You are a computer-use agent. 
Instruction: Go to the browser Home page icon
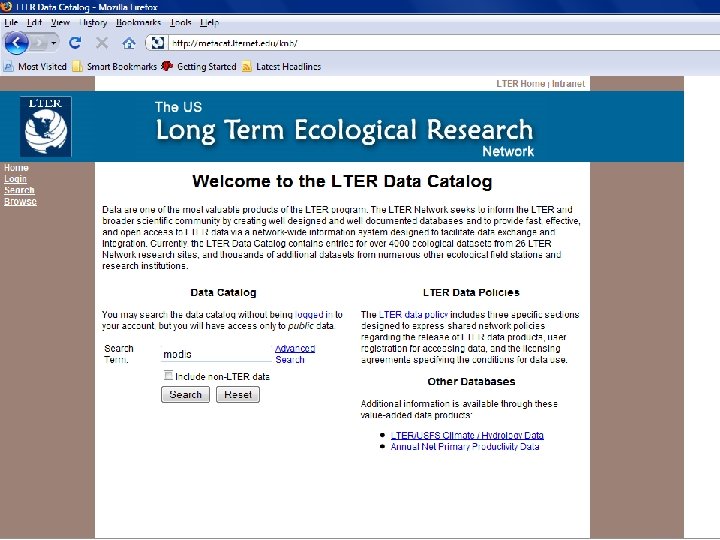pos(129,43)
